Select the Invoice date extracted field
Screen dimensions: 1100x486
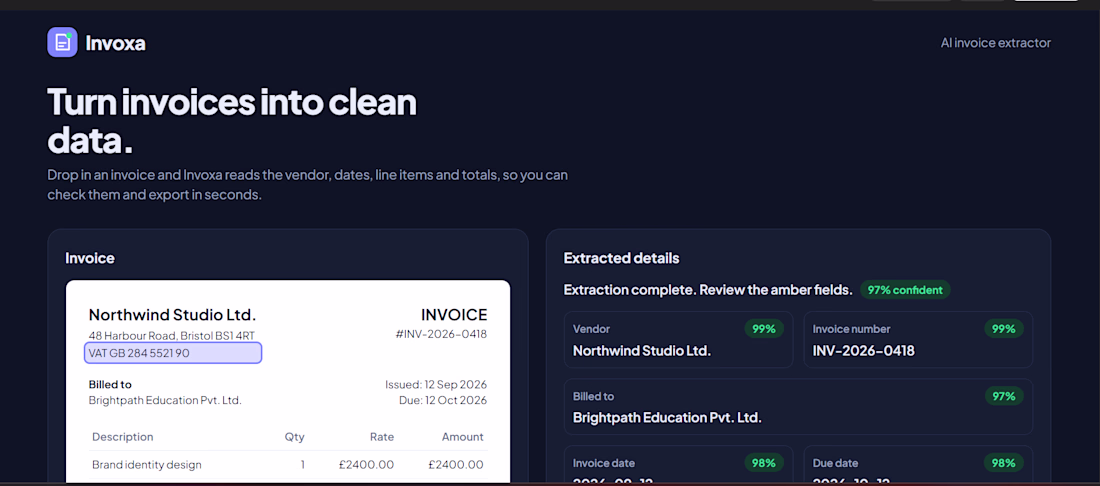tap(678, 466)
